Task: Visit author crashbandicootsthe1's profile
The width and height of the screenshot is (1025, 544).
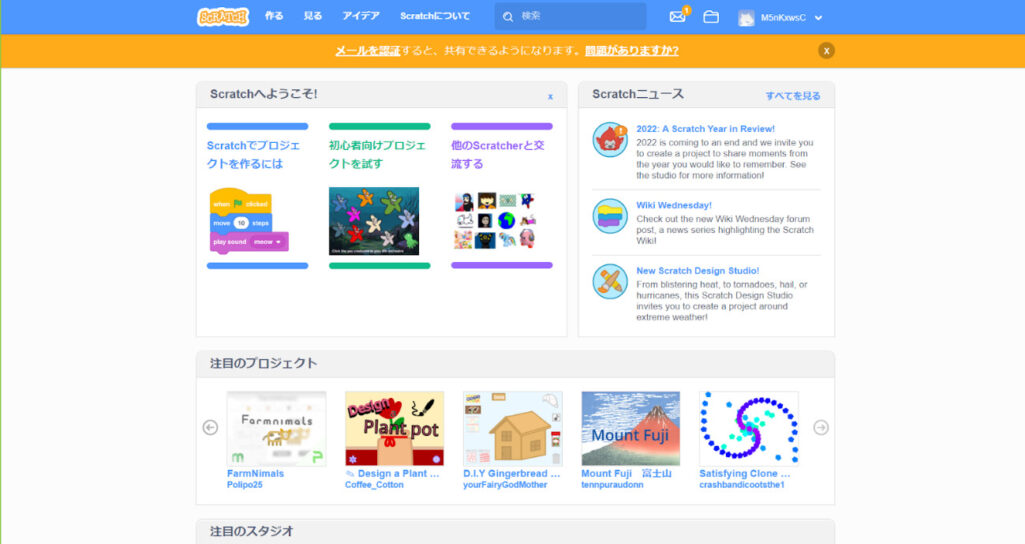Action: coord(742,485)
